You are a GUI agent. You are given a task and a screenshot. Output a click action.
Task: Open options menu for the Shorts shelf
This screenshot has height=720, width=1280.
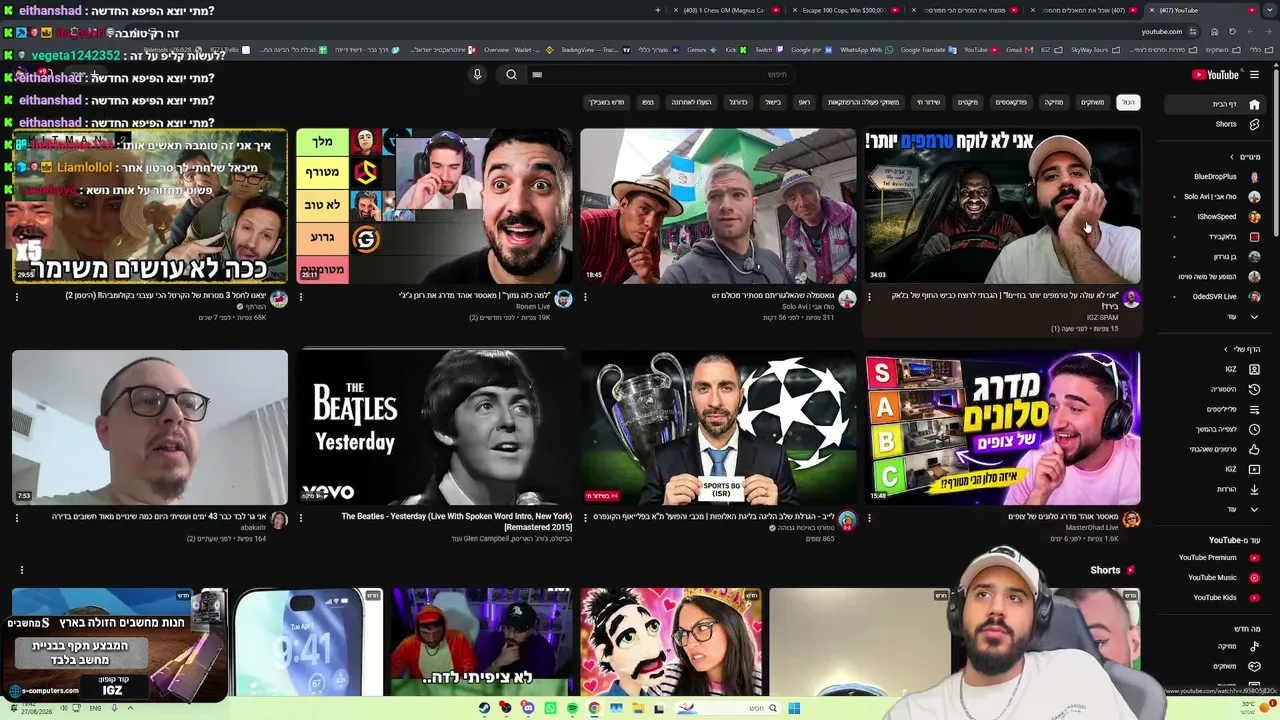pyautogui.click(x=21, y=570)
